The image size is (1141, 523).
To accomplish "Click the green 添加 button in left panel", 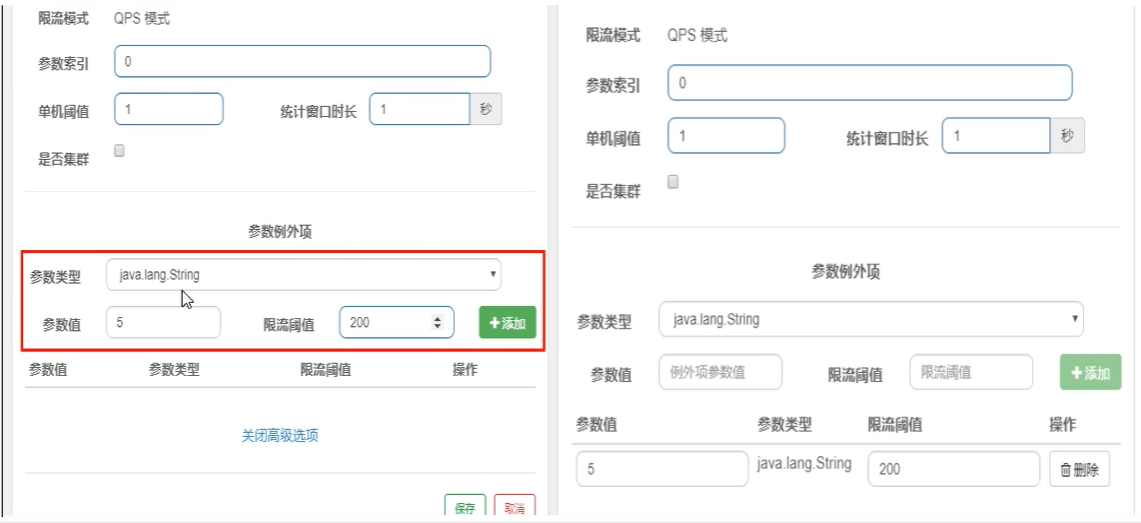I will point(507,322).
